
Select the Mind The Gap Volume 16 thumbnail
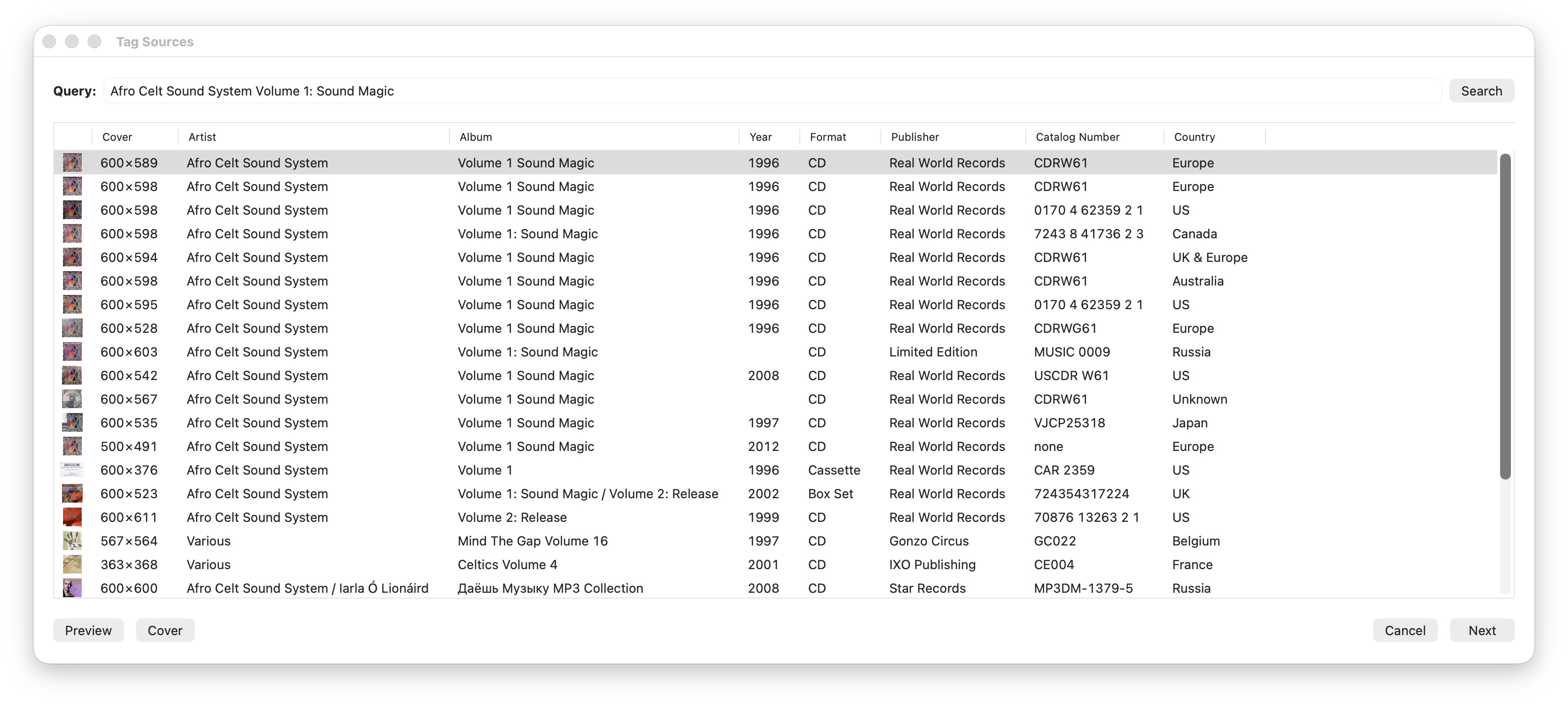[x=72, y=541]
